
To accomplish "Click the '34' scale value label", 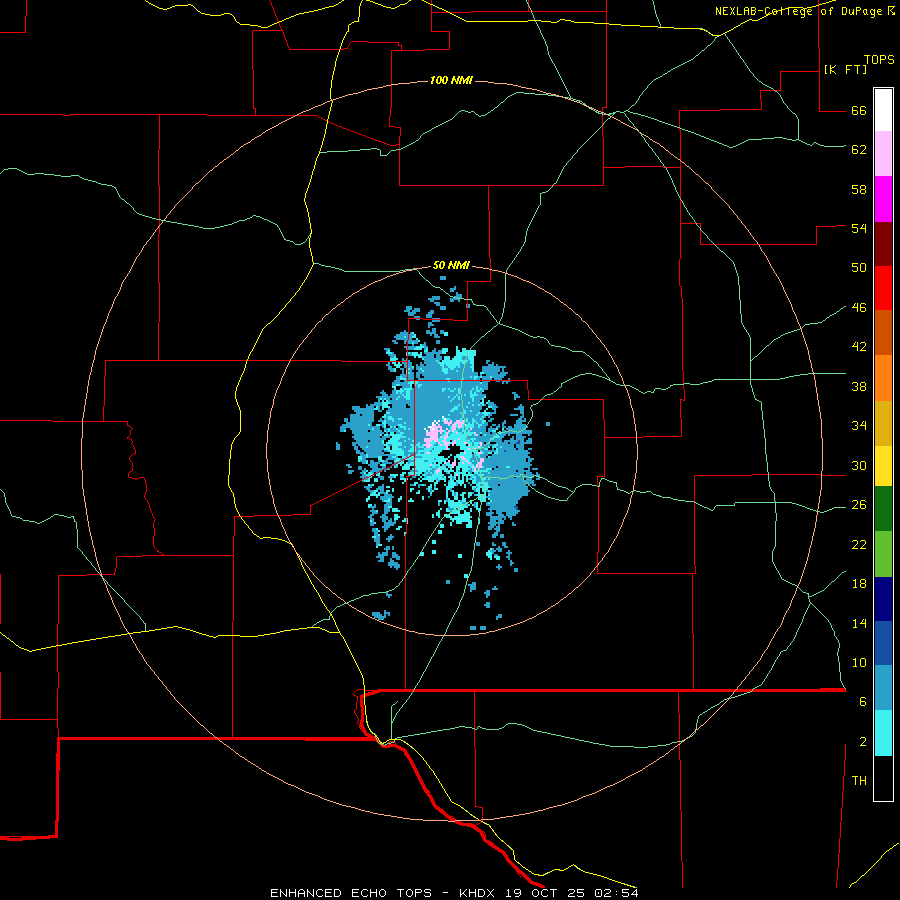I will (859, 425).
